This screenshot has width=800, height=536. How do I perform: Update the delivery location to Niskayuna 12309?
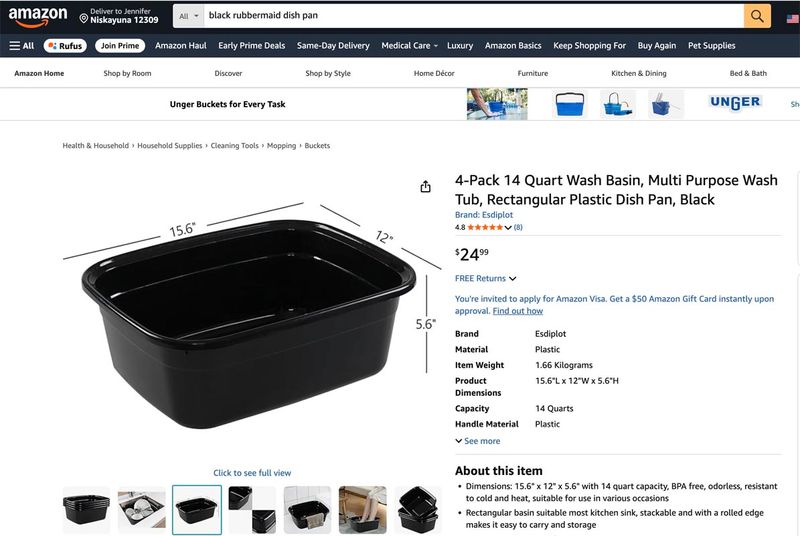point(119,16)
